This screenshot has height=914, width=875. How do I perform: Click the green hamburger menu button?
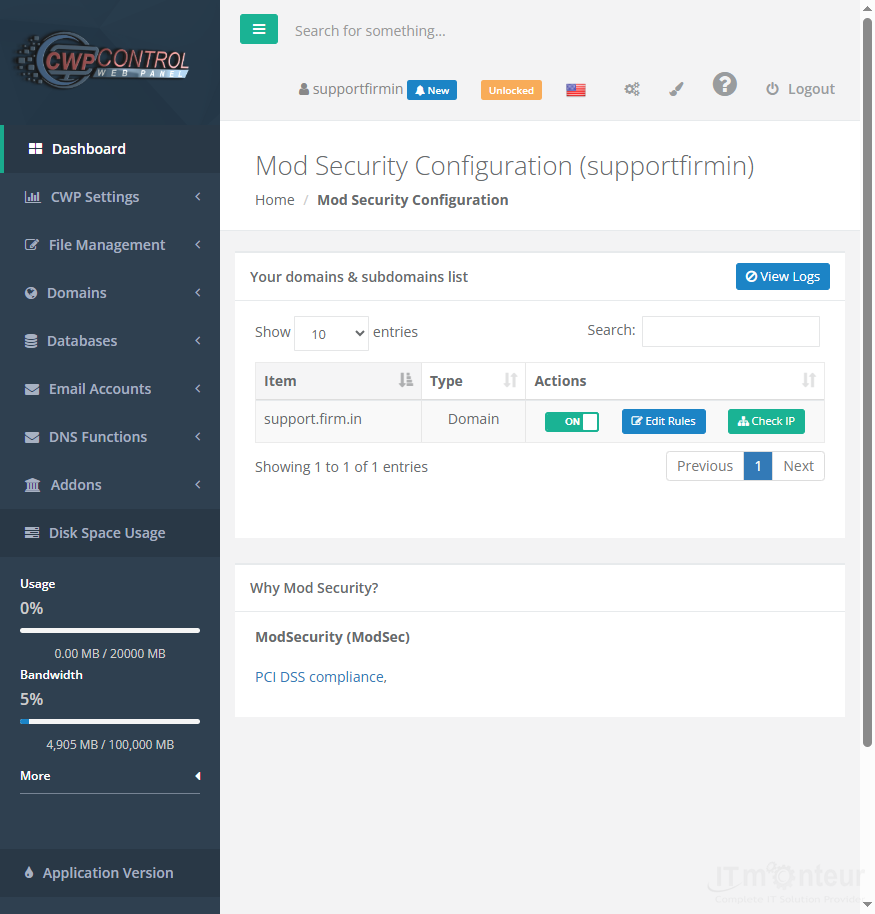tap(259, 29)
